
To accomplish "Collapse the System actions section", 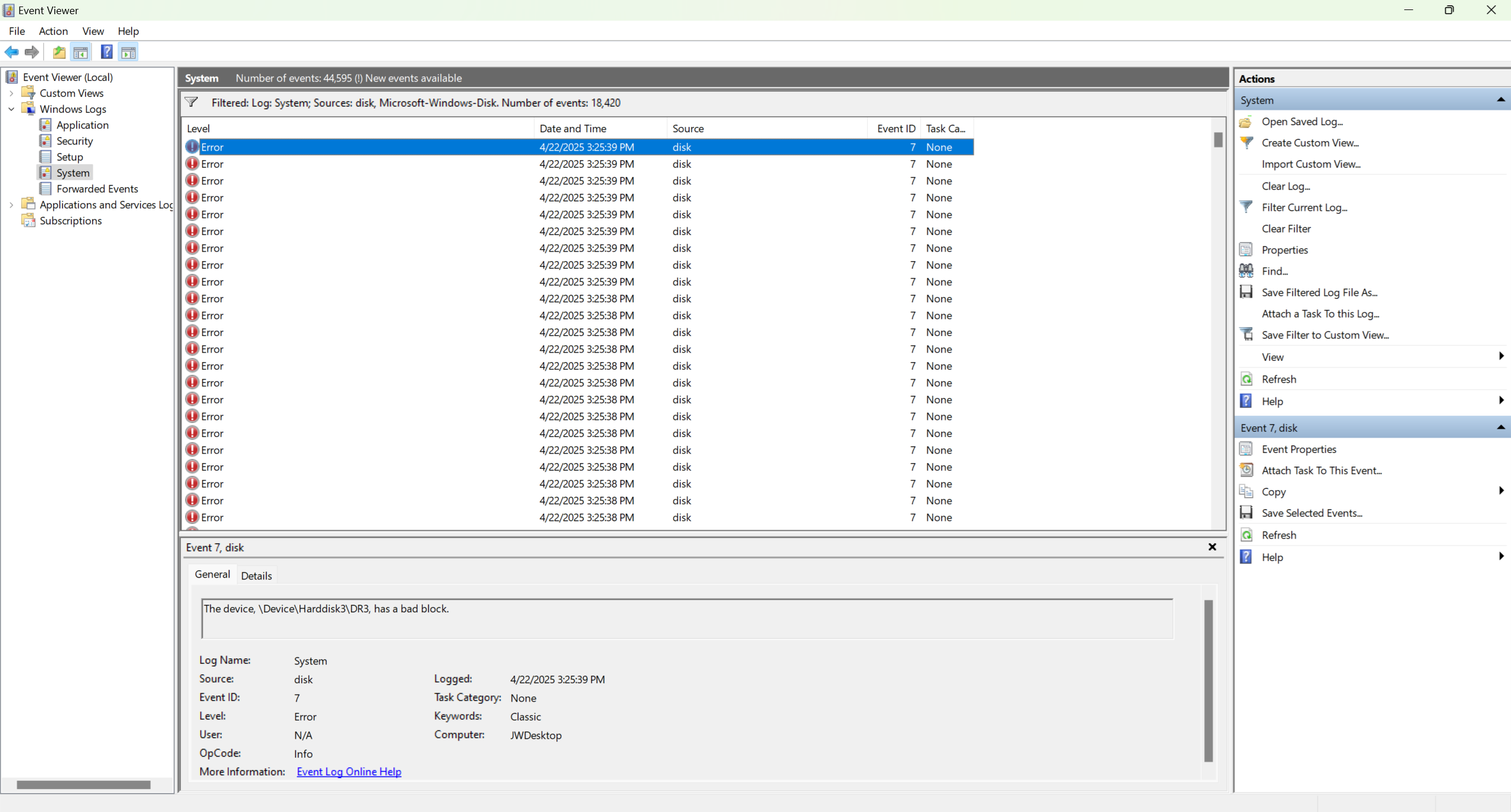I will (x=1500, y=100).
